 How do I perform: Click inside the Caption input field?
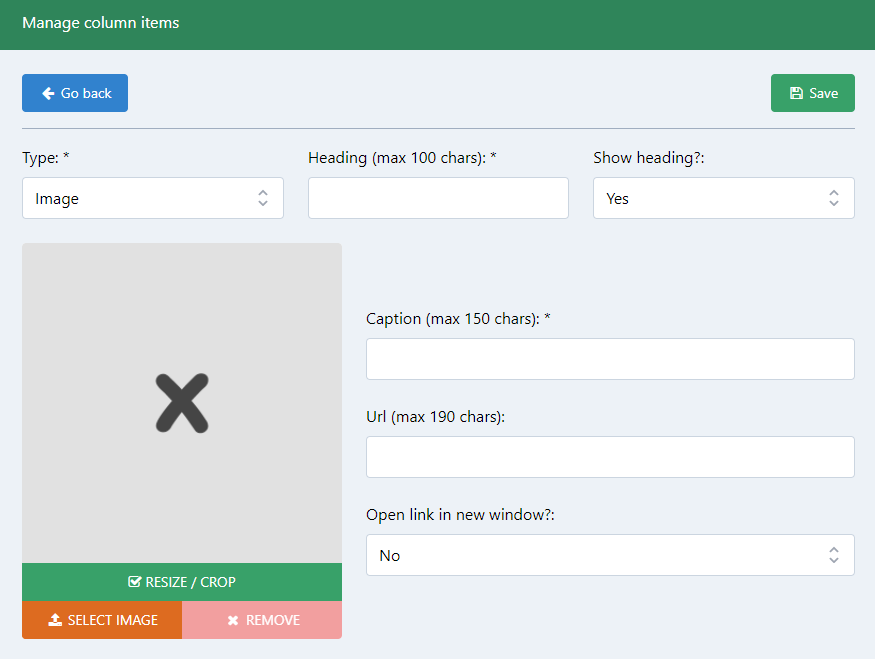[610, 358]
